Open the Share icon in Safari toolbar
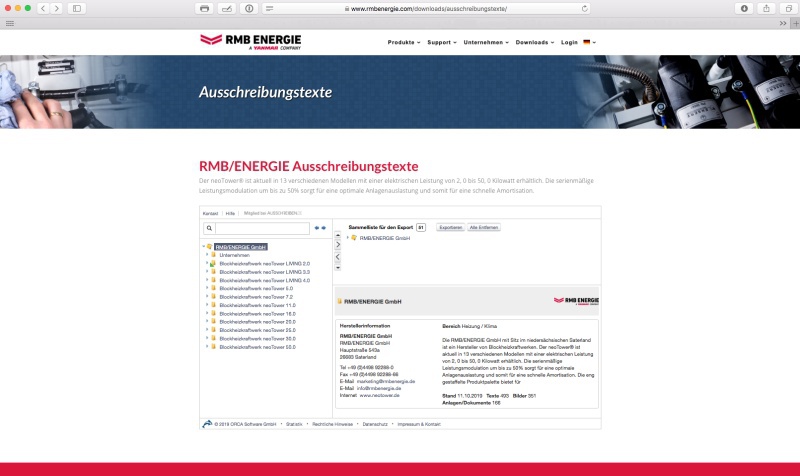Viewport: 800px width, 476px height. pos(766,8)
